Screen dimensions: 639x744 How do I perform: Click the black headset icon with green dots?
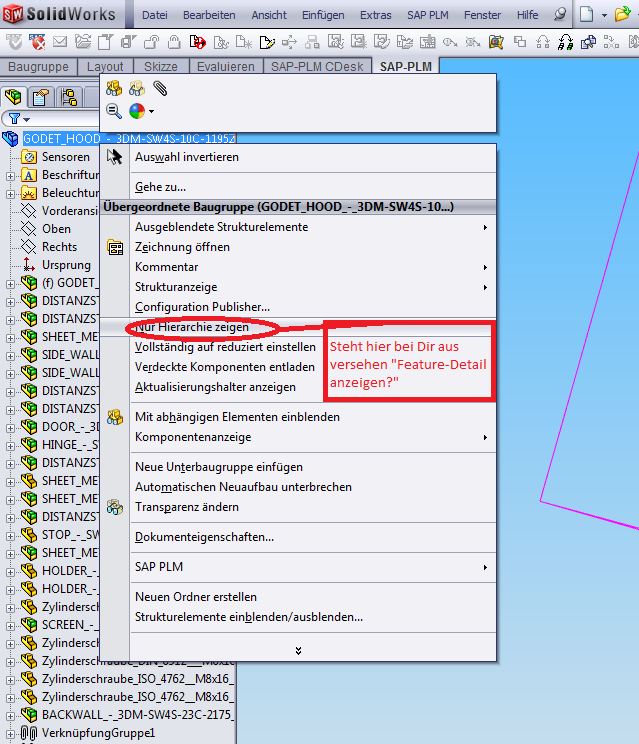[x=565, y=42]
